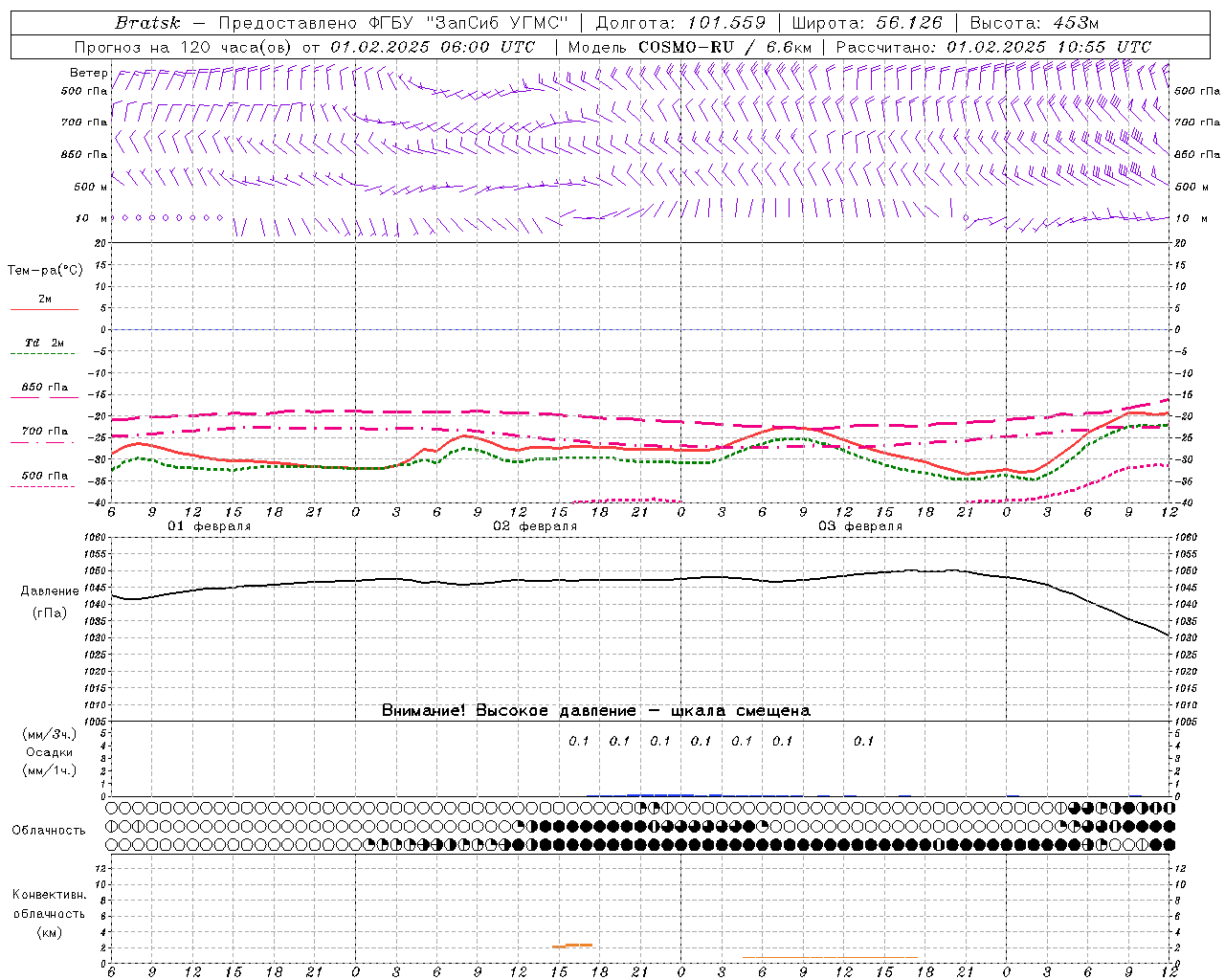Click the 03 февраля date label

pos(860,526)
